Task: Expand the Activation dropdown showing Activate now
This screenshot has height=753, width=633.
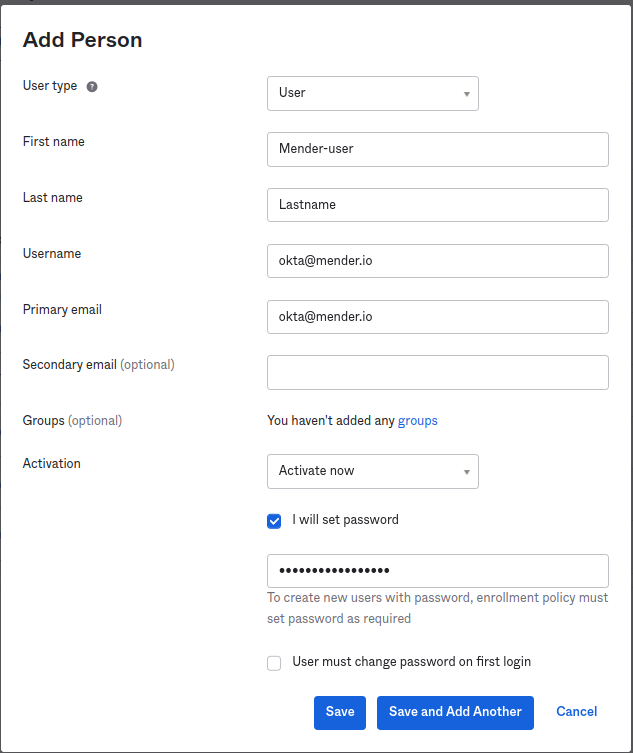Action: tap(372, 471)
